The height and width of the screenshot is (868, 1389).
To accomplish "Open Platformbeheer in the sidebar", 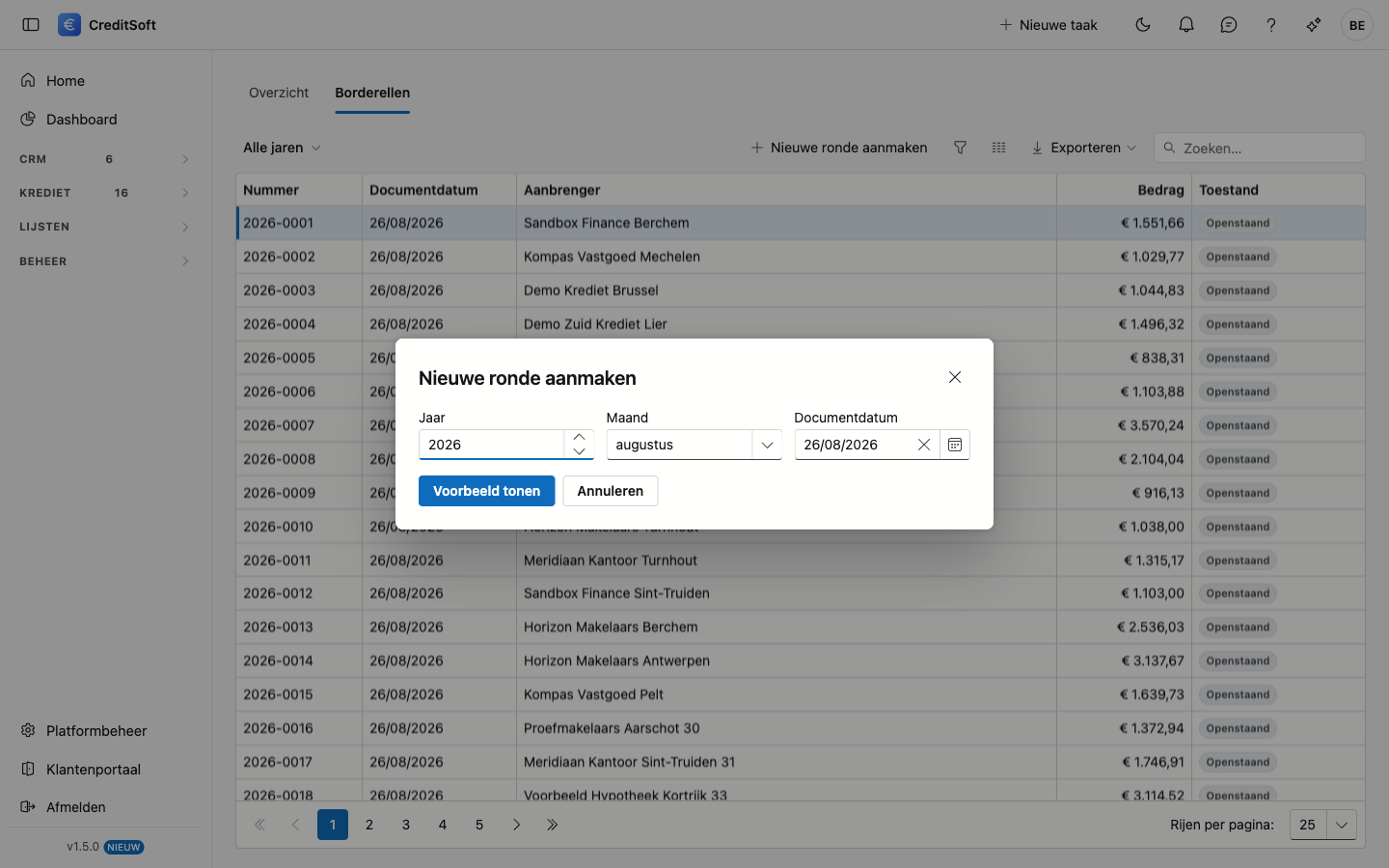I will [x=105, y=731].
